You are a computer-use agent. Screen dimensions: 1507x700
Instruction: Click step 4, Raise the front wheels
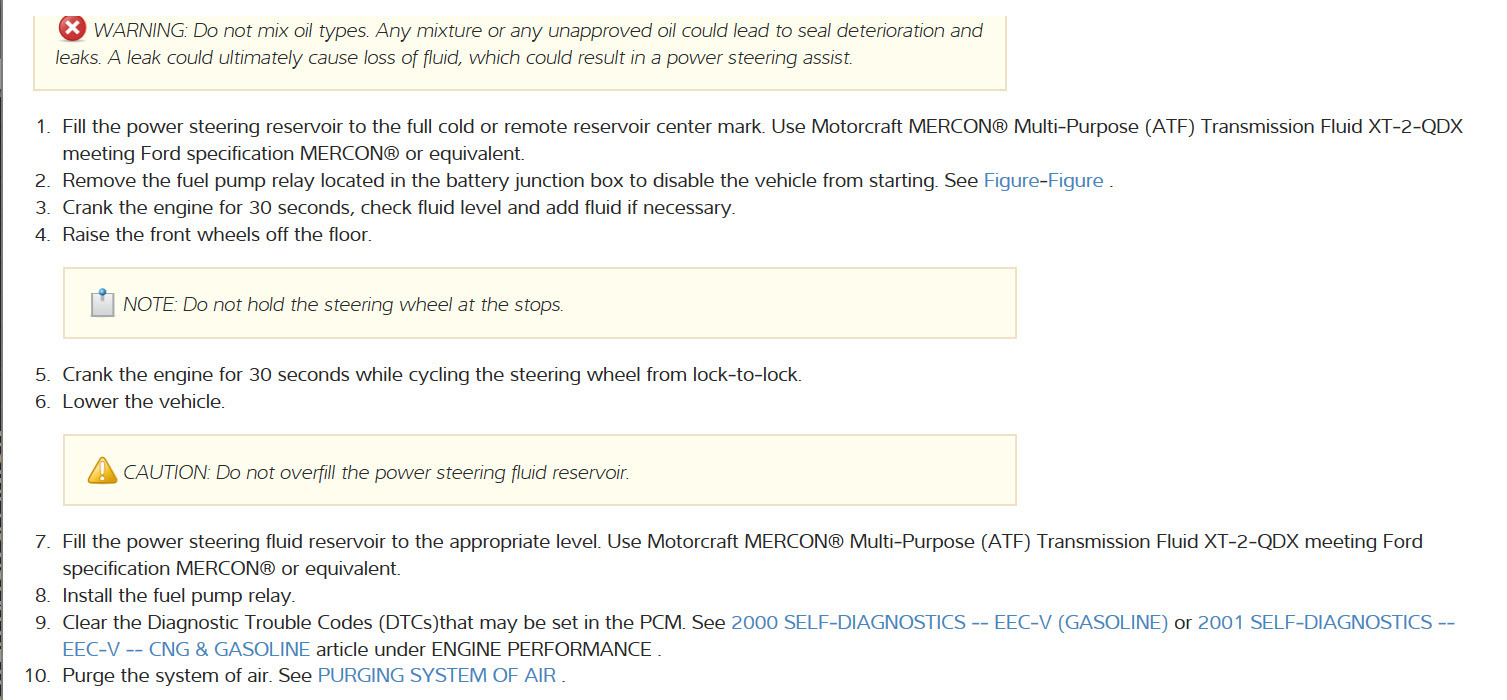[x=216, y=235]
